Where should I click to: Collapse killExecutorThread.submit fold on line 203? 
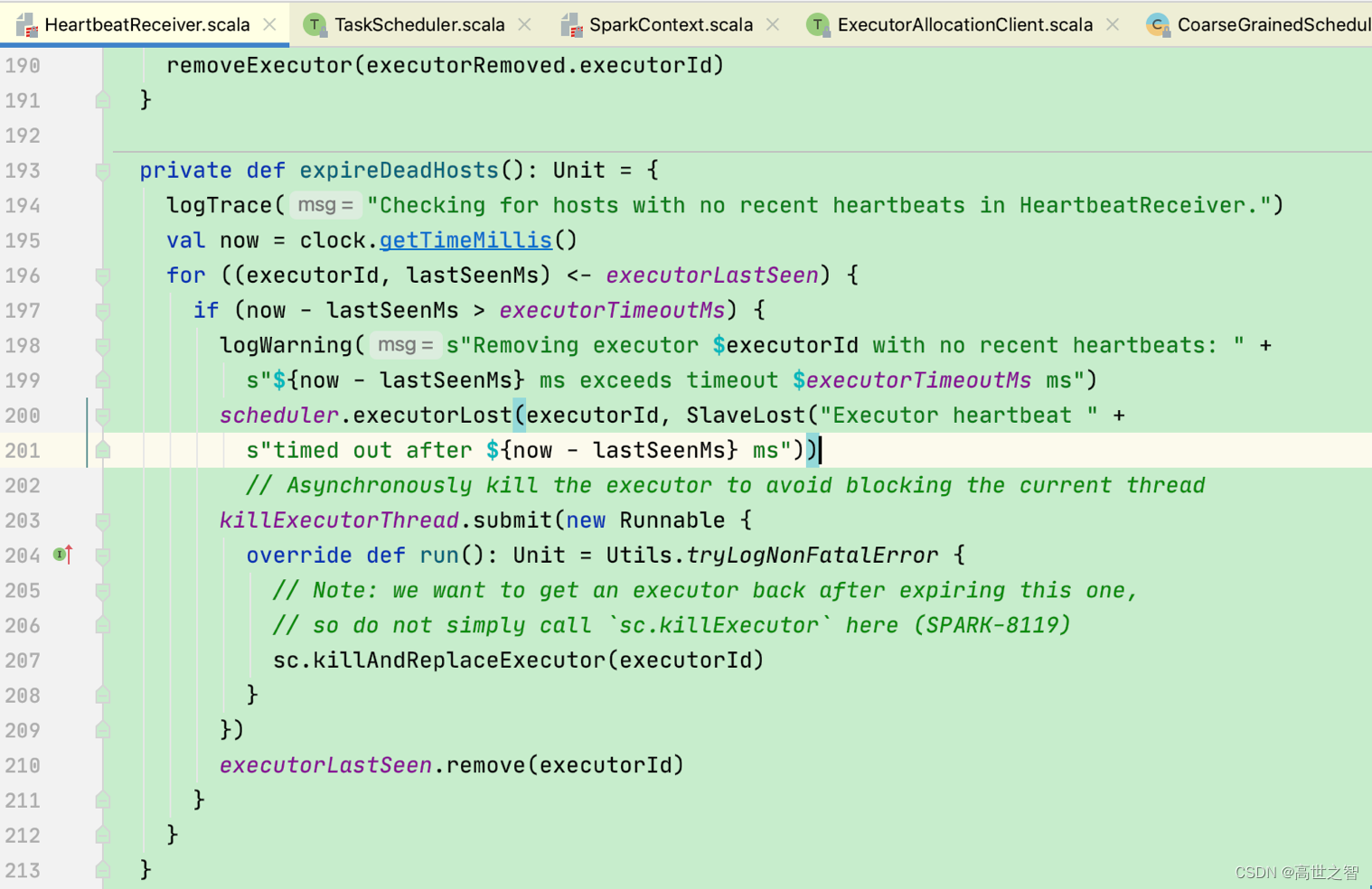pos(103,520)
